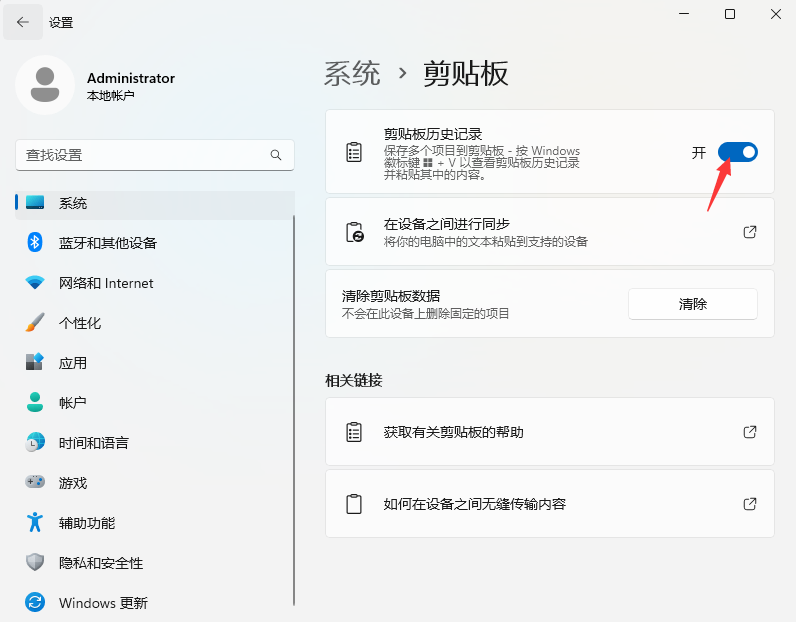Click the Gaming (游戏) controller icon
The width and height of the screenshot is (796, 622).
(x=35, y=483)
